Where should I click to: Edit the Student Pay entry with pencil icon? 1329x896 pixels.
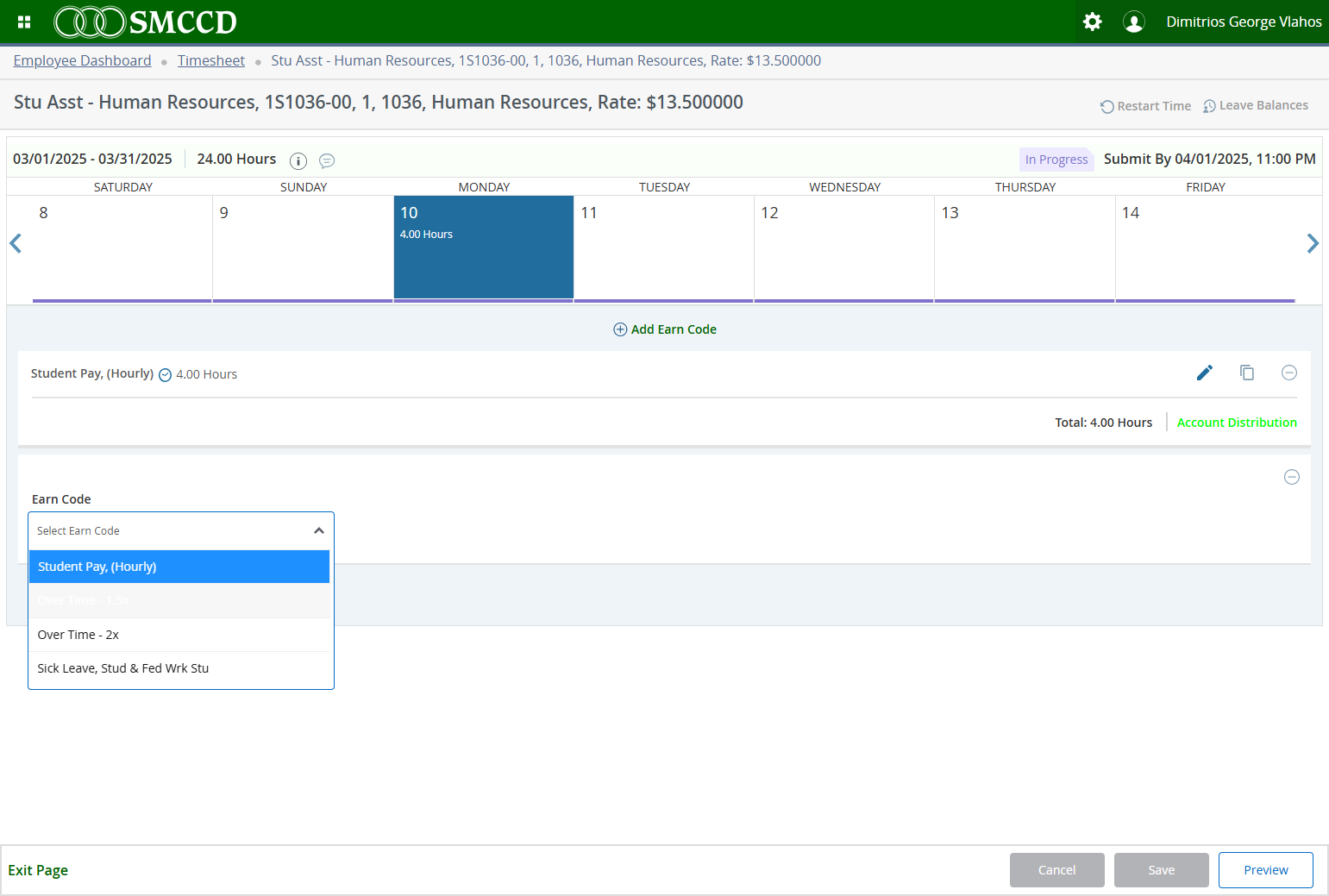1205,373
